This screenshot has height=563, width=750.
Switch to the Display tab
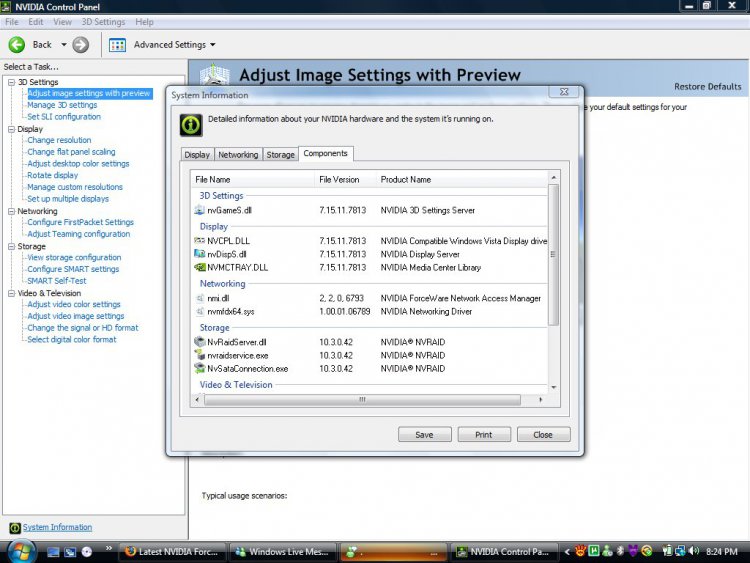(x=197, y=155)
